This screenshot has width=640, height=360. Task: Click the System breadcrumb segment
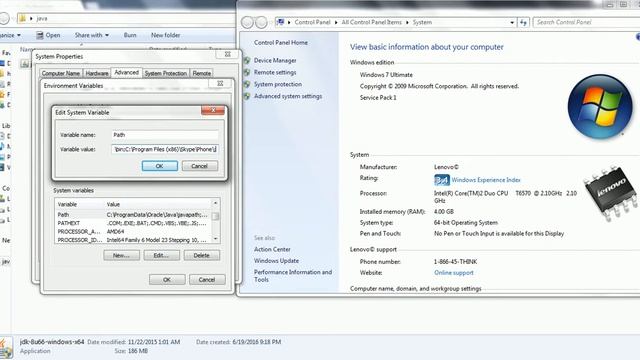coord(422,22)
